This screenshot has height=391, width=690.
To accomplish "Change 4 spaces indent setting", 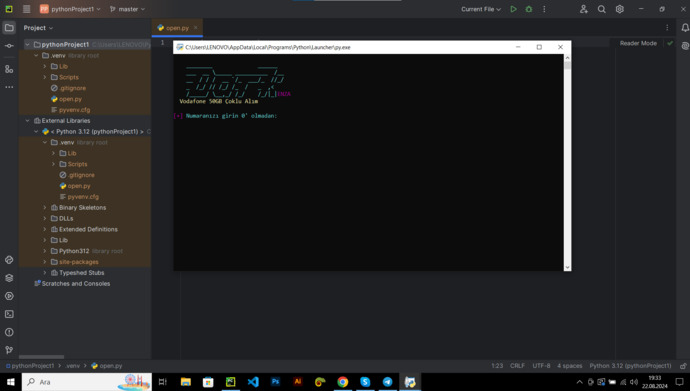I will (569, 366).
